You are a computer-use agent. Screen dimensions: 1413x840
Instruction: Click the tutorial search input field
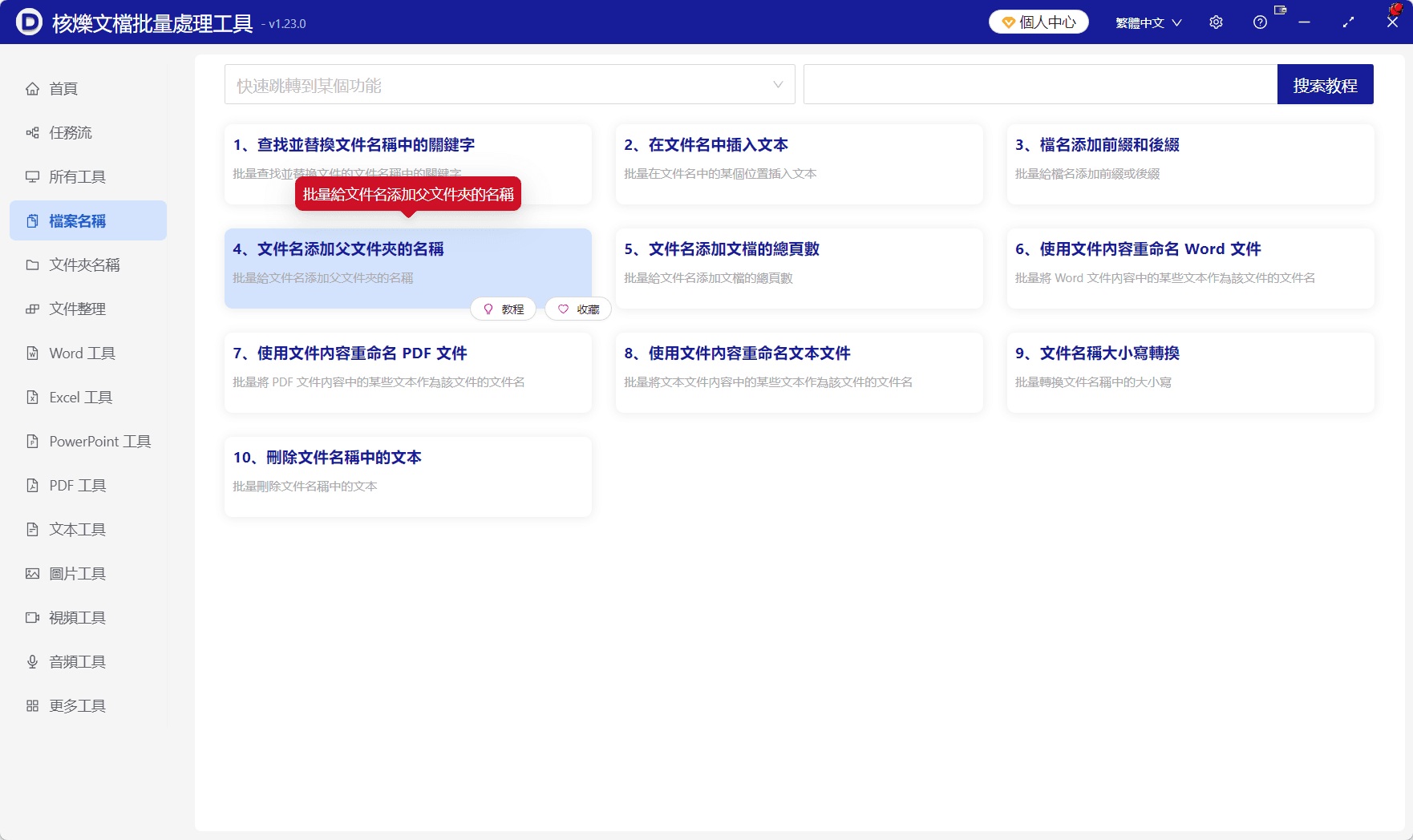pyautogui.click(x=1040, y=84)
